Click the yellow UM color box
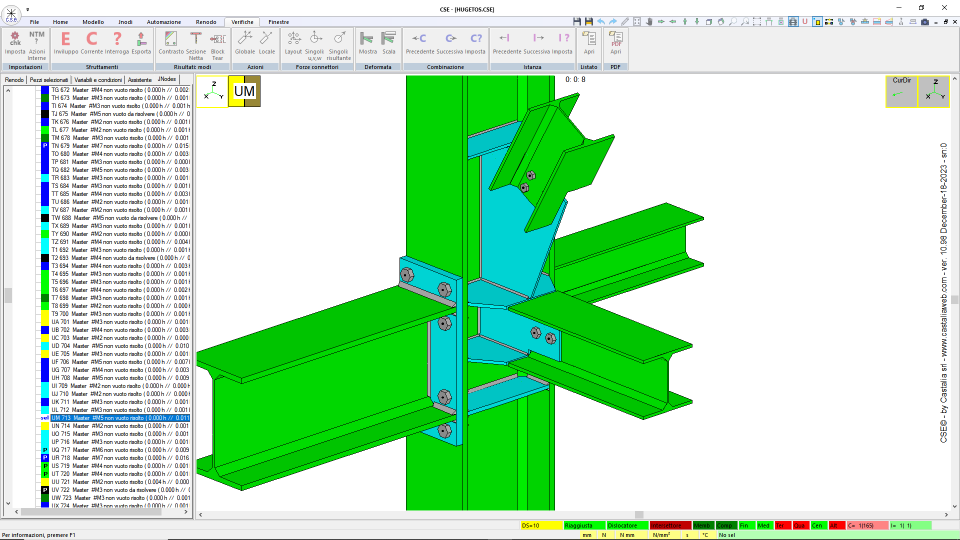 coord(244,91)
